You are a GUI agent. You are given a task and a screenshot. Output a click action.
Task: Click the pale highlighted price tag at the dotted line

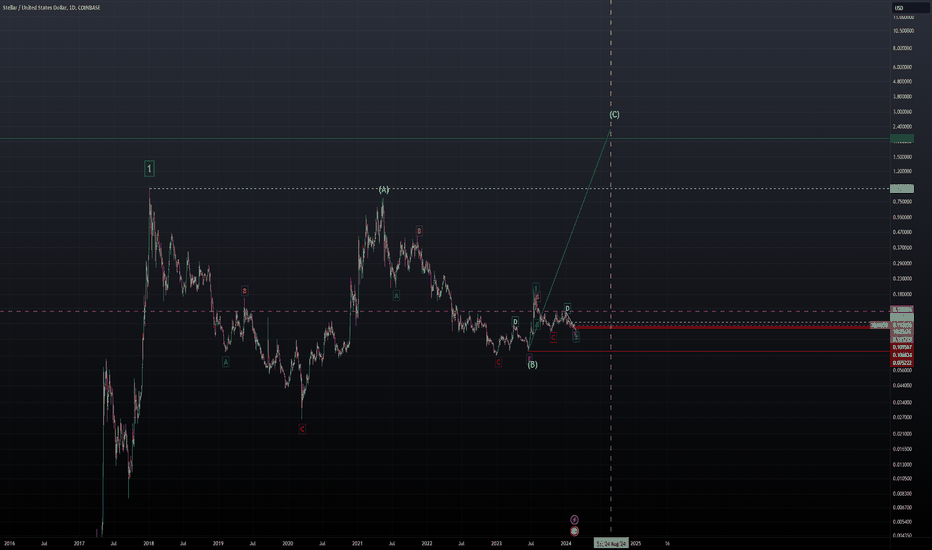click(902, 189)
